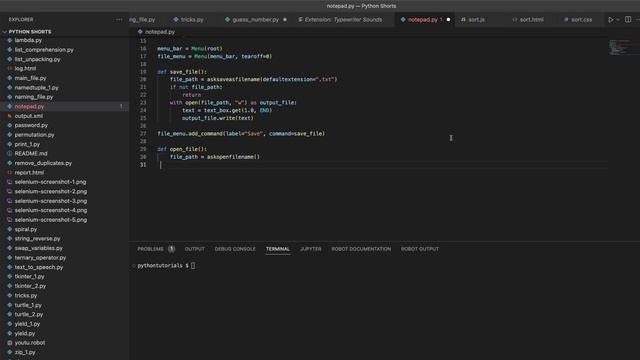Viewport: 640px width, 360px height.
Task: Open the Explorer more actions ellipsis
Action: click(119, 20)
